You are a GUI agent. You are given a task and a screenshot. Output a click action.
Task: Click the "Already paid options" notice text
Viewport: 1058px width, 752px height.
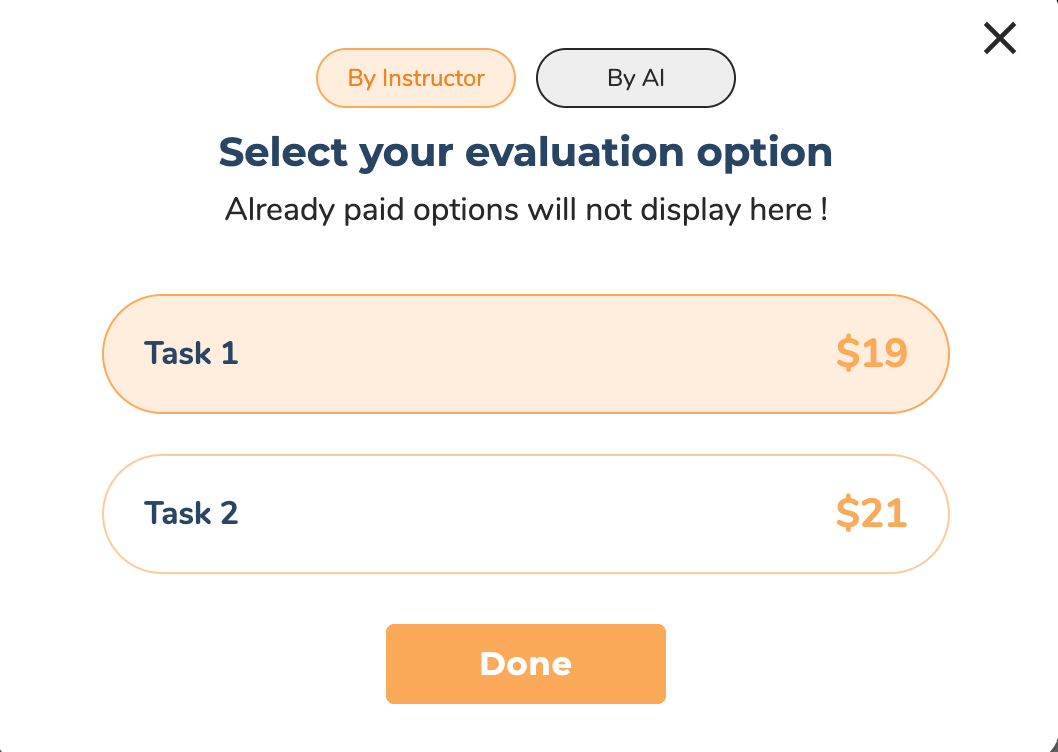coord(525,210)
